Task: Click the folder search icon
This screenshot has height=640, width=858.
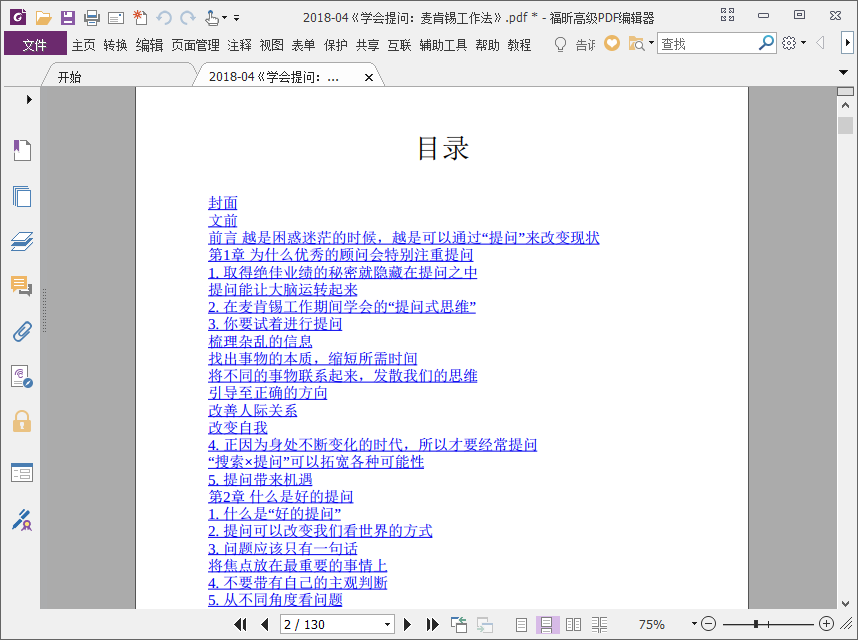Action: point(636,43)
